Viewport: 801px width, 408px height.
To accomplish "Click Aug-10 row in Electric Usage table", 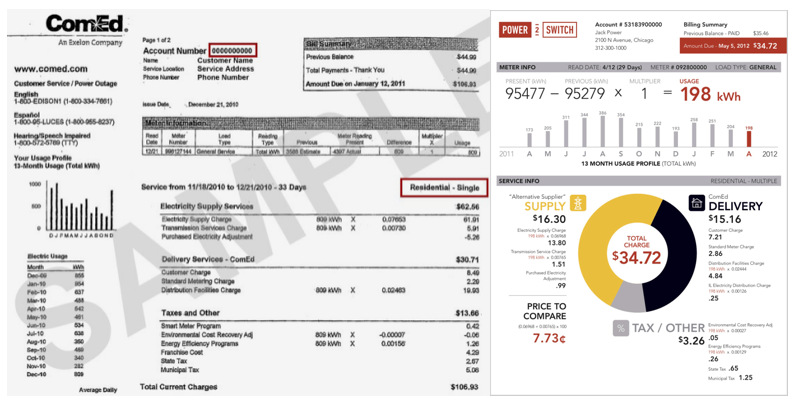I will click(55, 342).
